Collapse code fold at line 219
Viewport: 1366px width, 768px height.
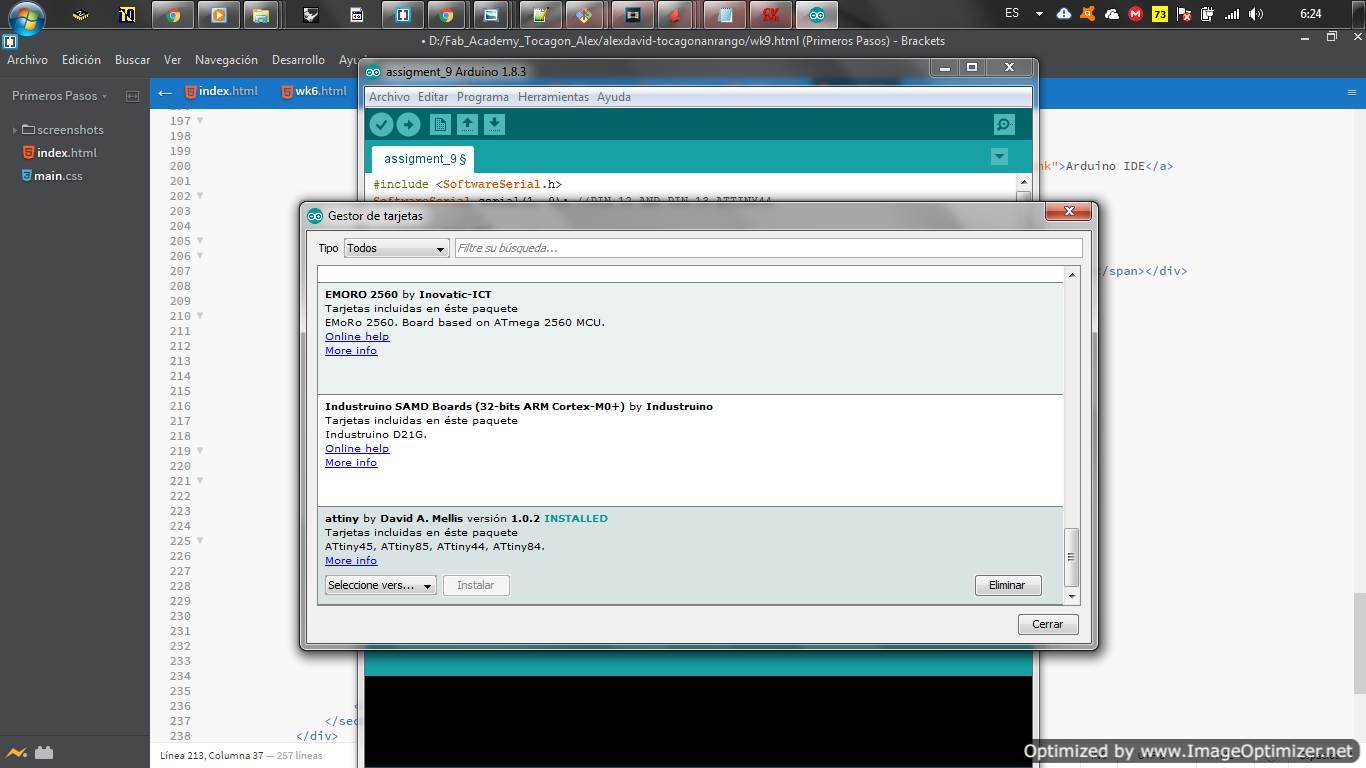200,451
